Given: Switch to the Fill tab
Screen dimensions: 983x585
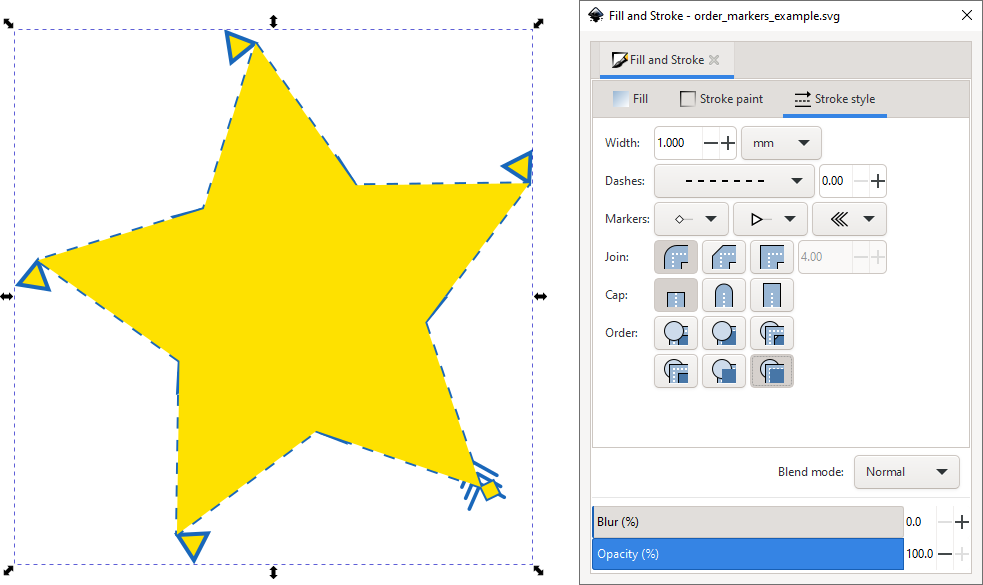Looking at the screenshot, I should tap(630, 99).
